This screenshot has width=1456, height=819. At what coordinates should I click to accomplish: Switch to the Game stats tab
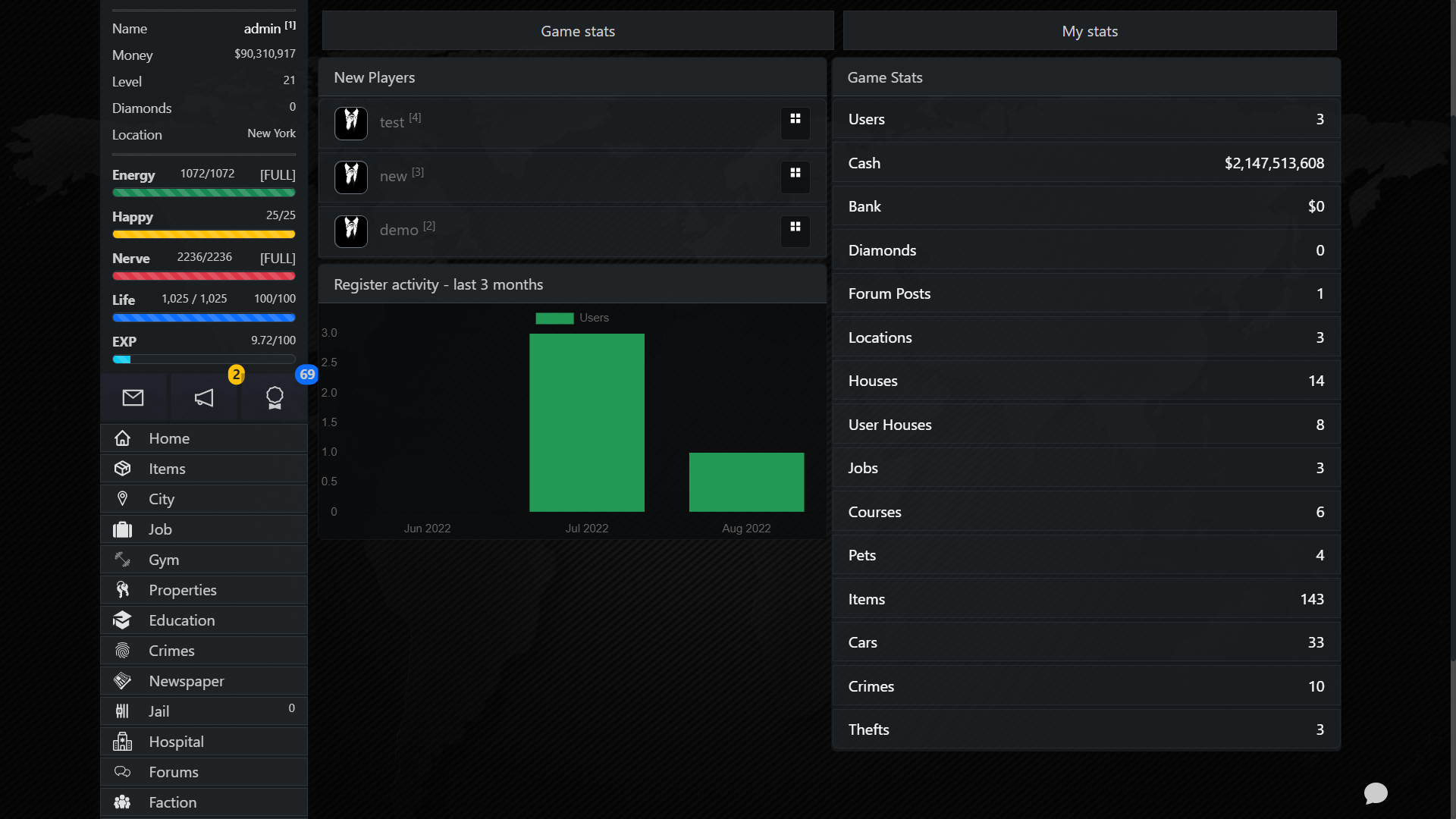[x=577, y=31]
